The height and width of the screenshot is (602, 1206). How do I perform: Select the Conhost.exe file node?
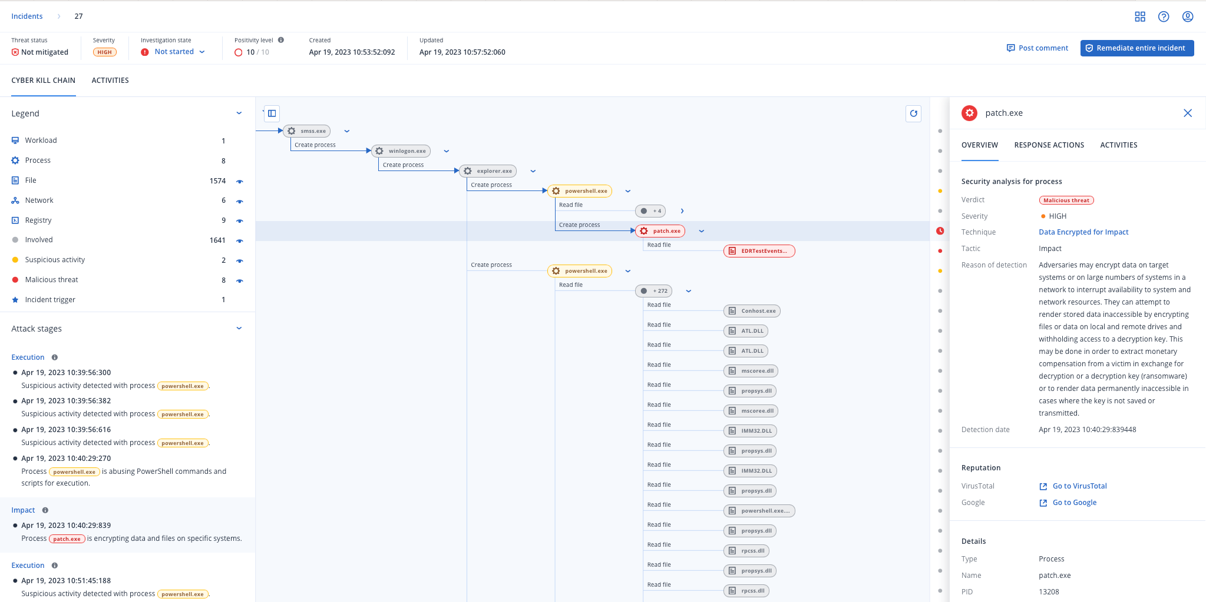[752, 311]
